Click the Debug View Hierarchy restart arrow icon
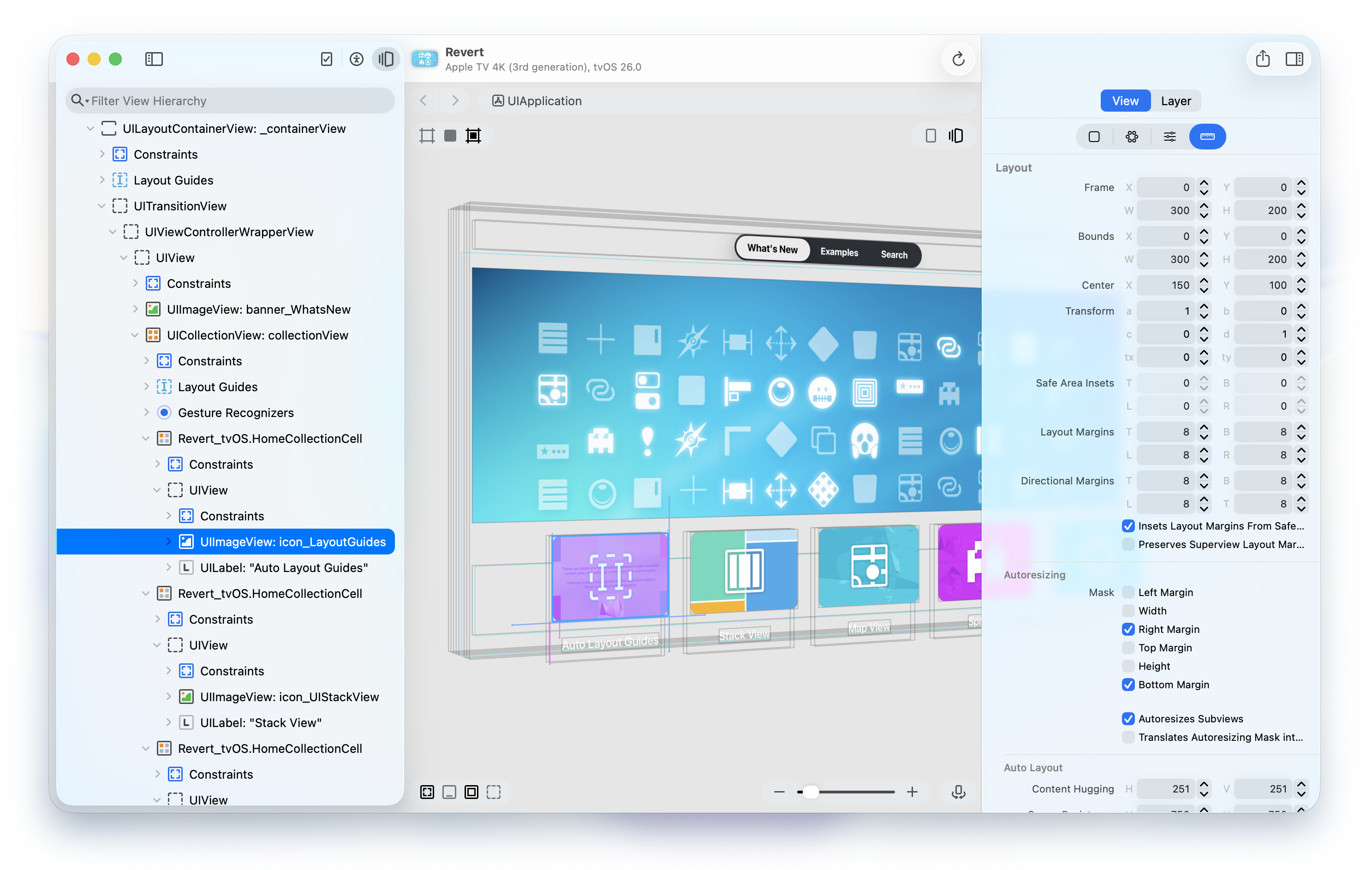This screenshot has width=1372, height=870. tap(958, 59)
